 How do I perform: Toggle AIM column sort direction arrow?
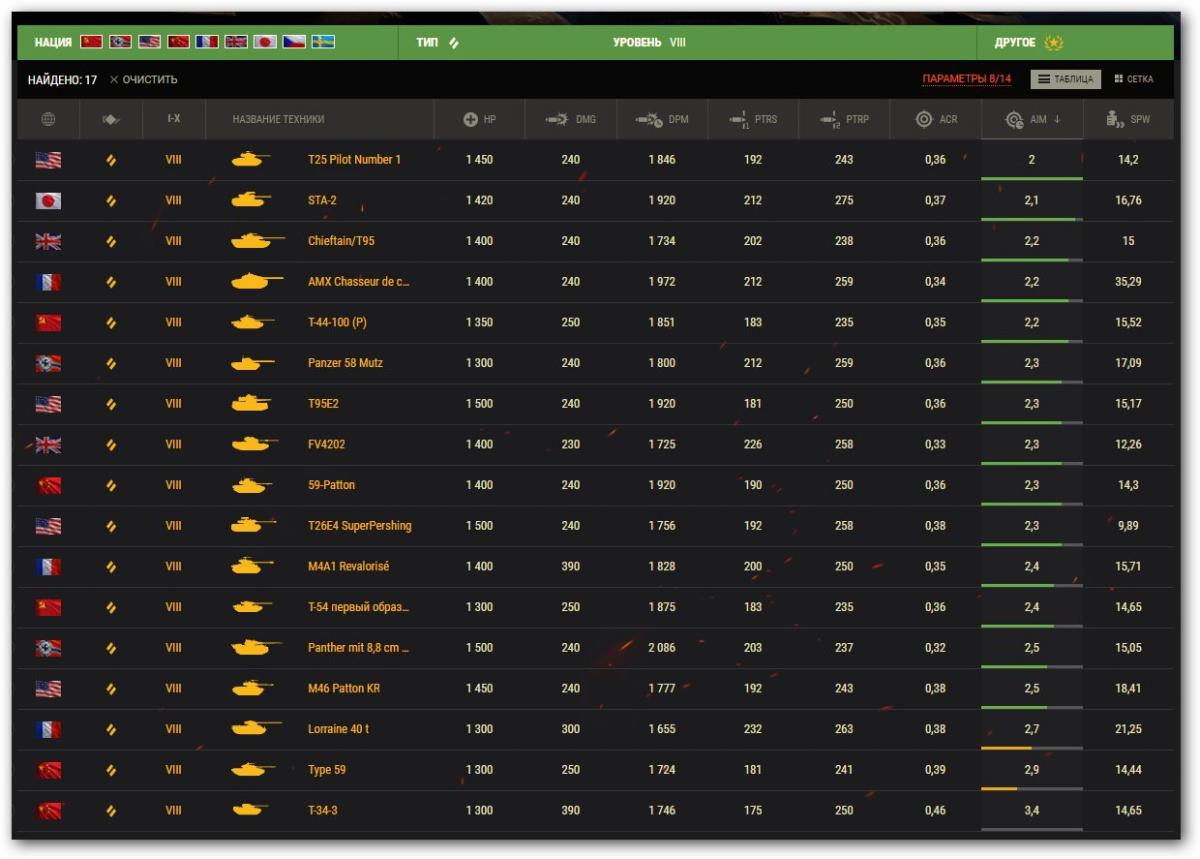pyautogui.click(x=1057, y=120)
